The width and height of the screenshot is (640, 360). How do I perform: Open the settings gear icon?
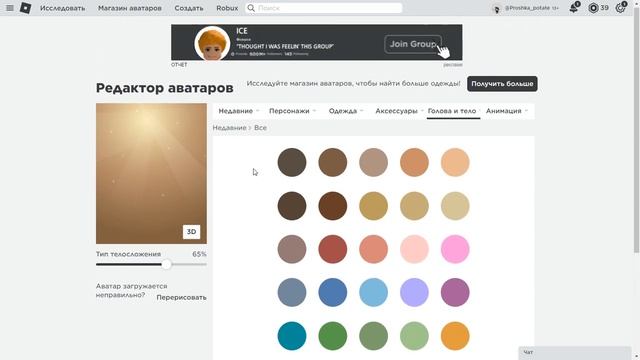(x=620, y=7)
